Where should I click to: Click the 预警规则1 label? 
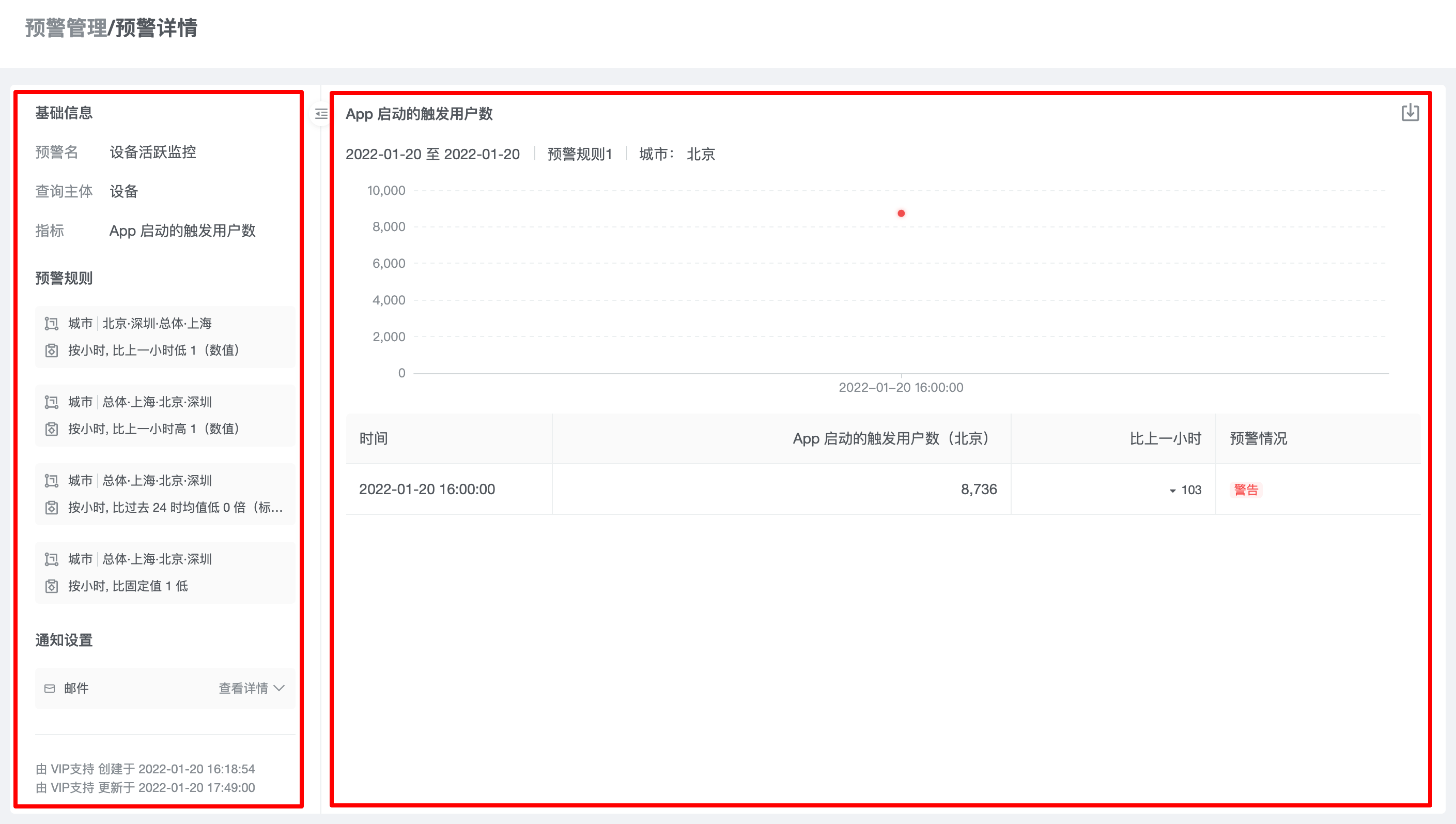click(580, 154)
